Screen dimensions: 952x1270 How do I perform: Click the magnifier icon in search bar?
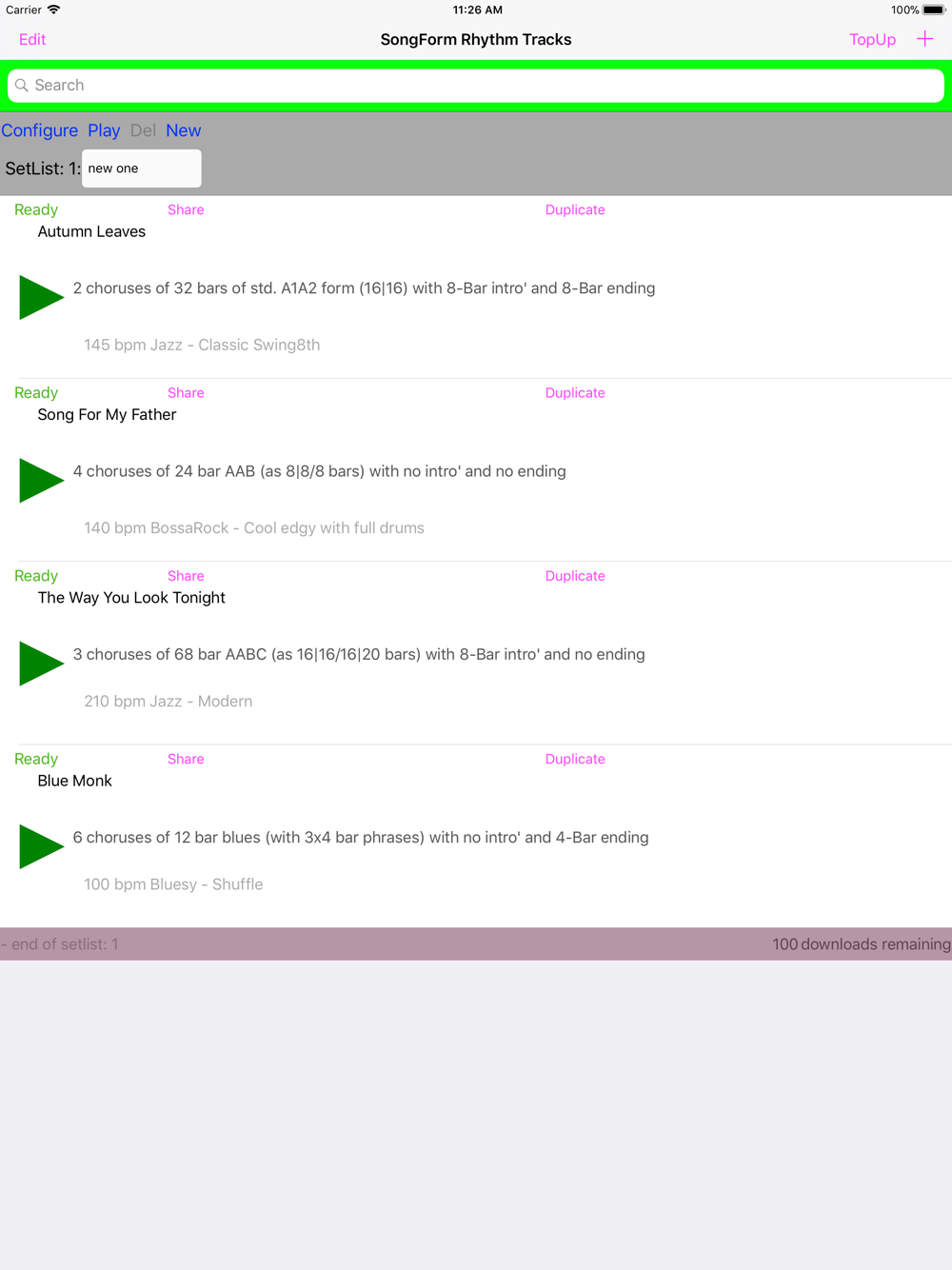22,86
